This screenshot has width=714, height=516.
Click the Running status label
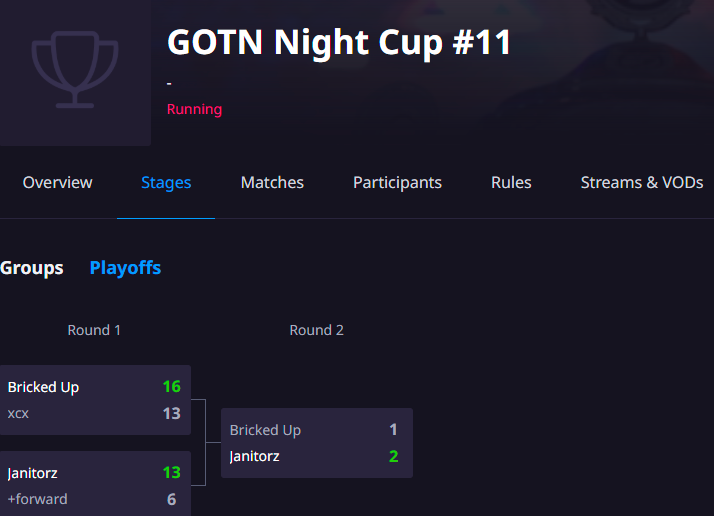(x=194, y=109)
